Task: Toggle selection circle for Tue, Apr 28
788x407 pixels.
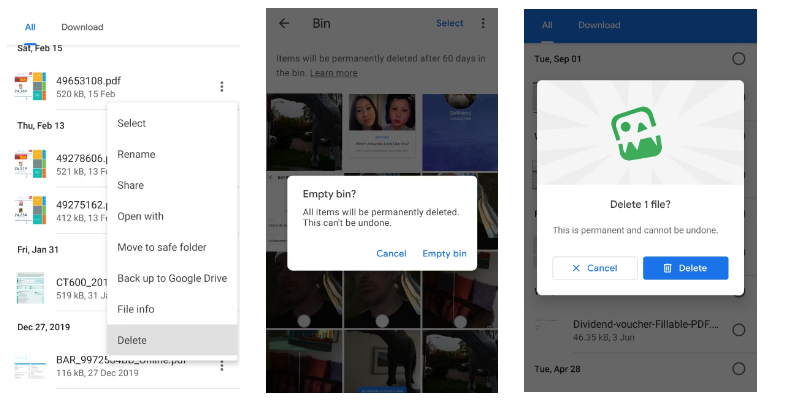Action: tap(738, 369)
